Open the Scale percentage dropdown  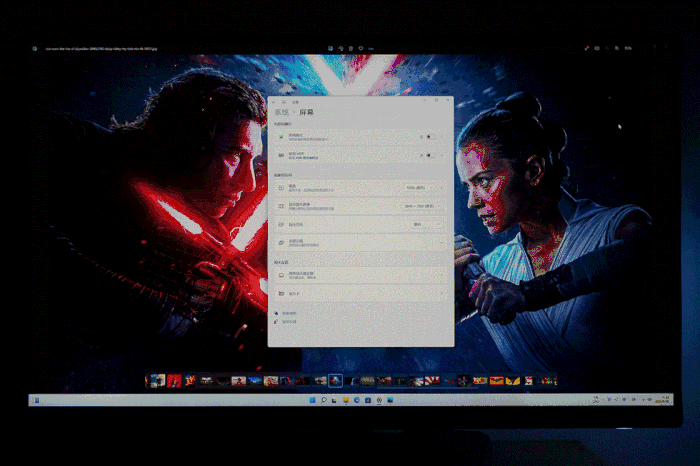pyautogui.click(x=418, y=188)
